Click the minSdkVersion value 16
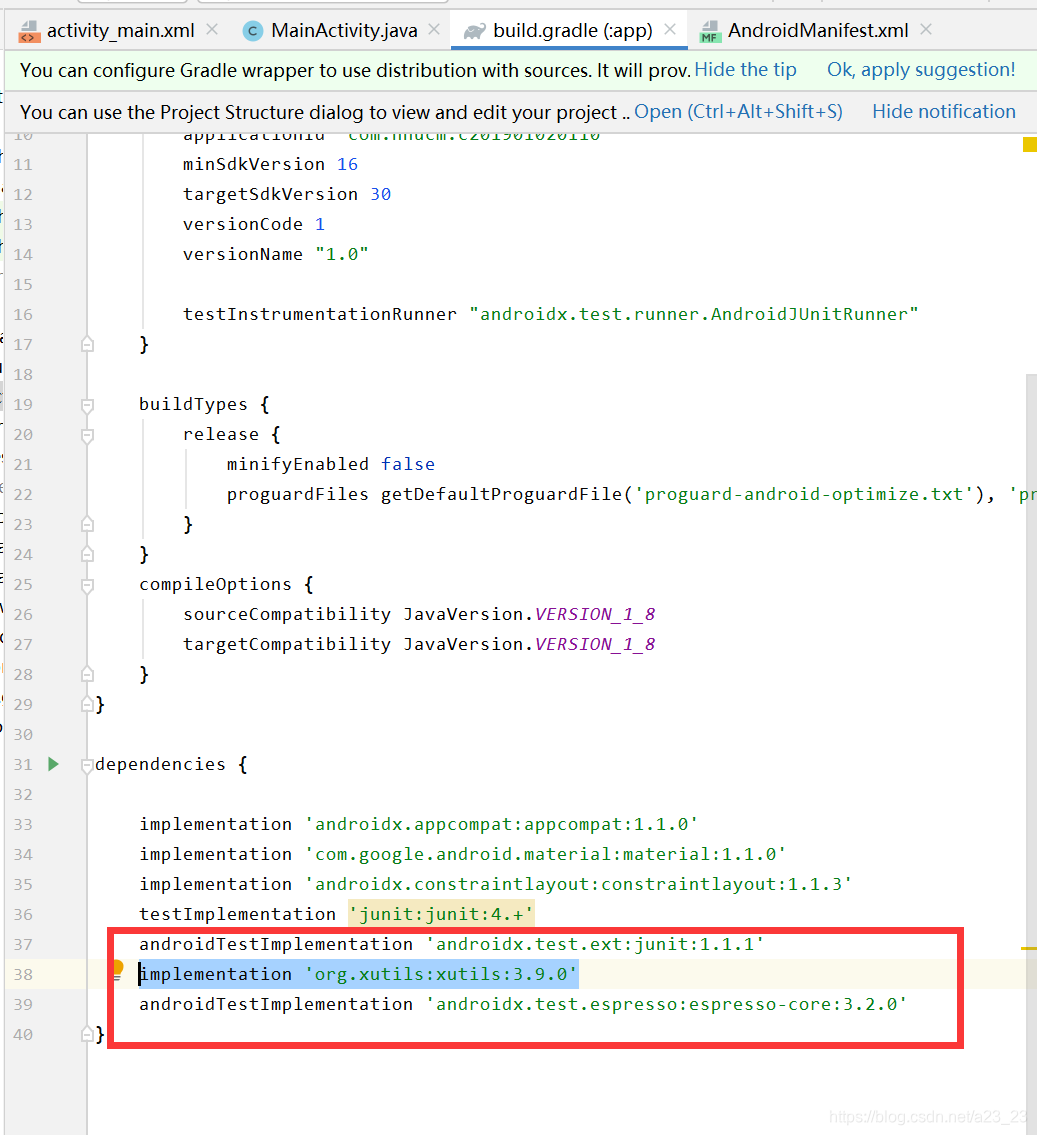 347,164
